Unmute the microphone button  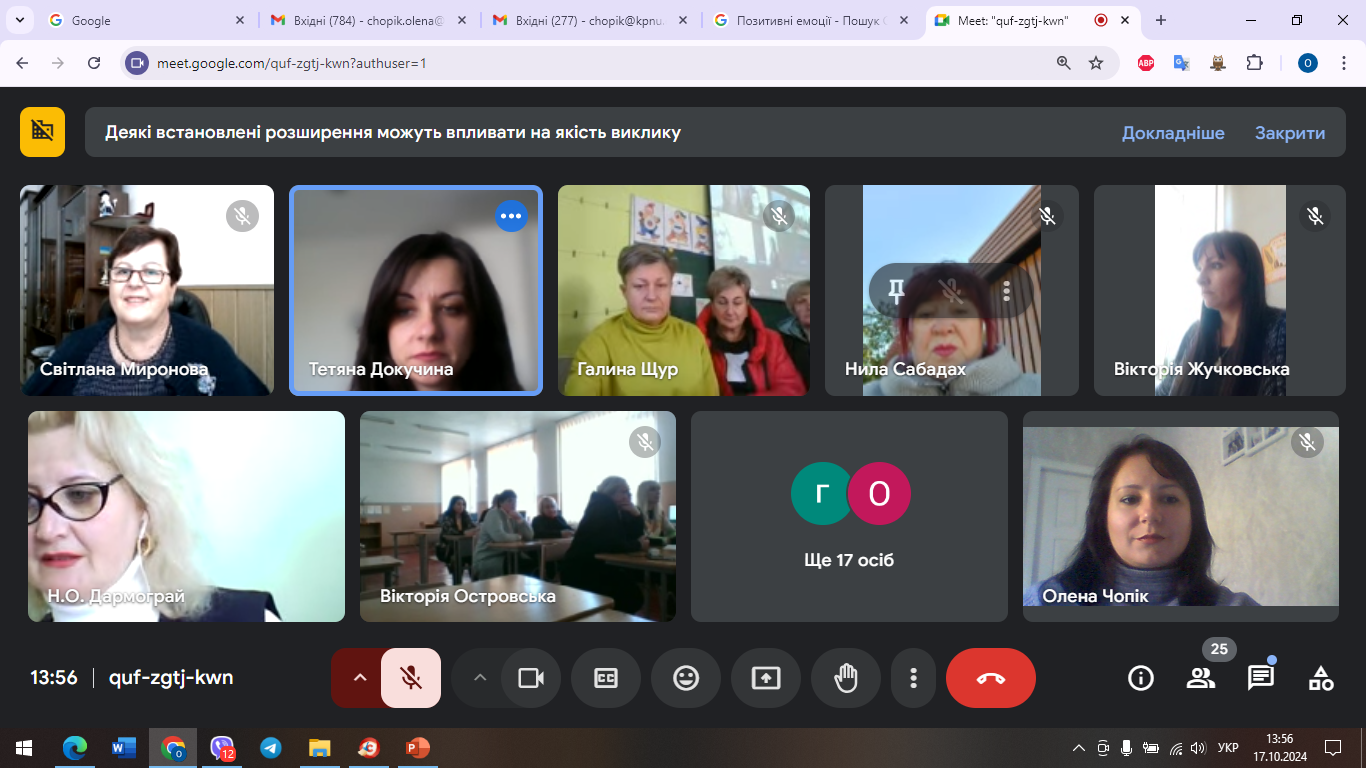(411, 678)
